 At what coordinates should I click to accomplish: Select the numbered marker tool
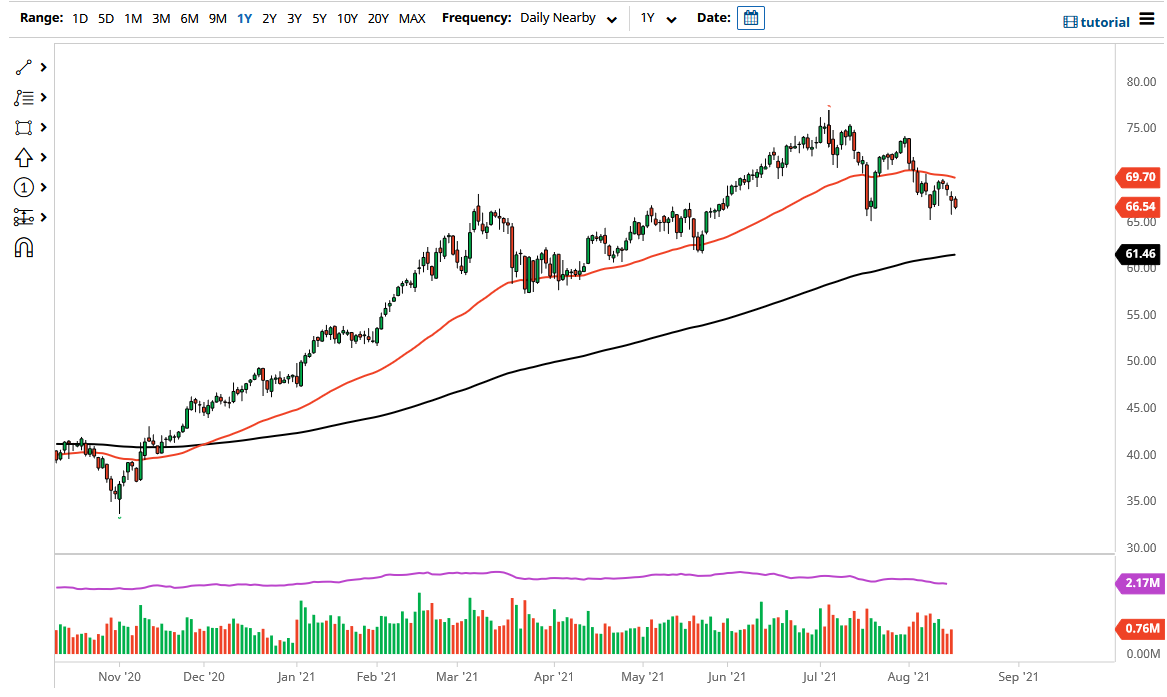point(25,187)
